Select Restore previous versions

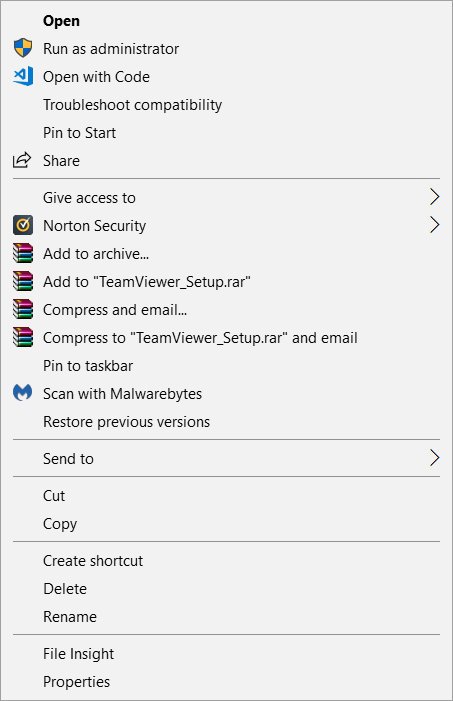226,422
